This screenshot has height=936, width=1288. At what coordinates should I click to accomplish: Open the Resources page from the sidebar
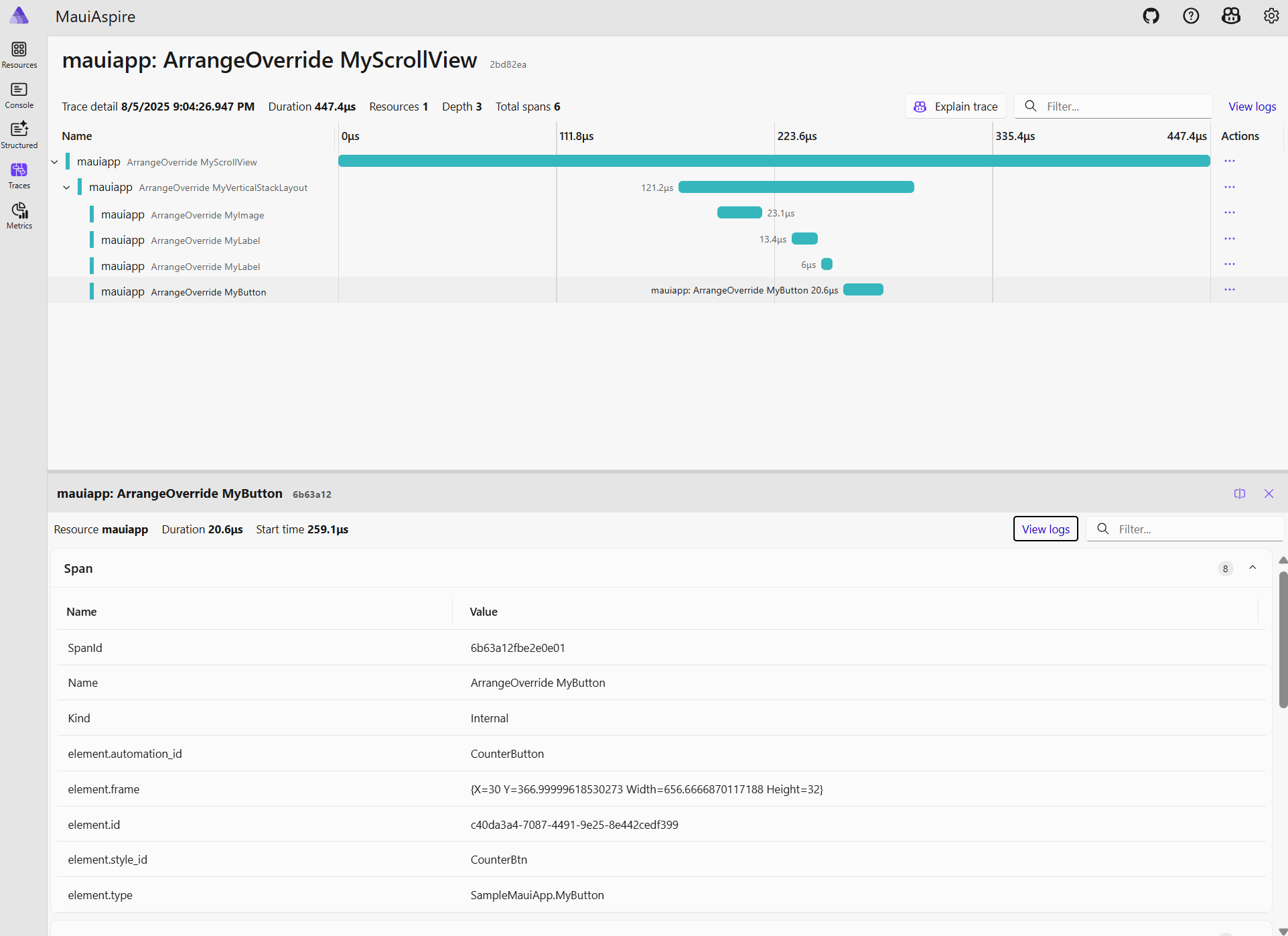pos(19,54)
